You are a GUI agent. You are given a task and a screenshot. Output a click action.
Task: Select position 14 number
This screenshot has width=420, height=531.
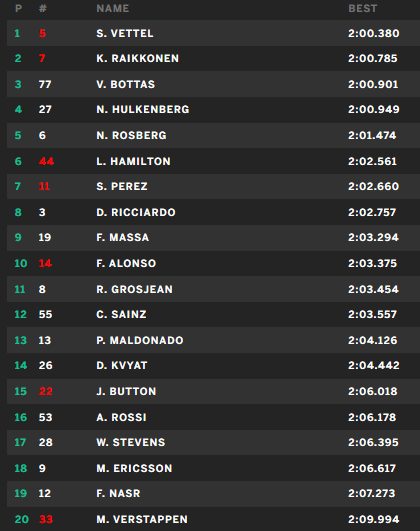[x=21, y=365]
